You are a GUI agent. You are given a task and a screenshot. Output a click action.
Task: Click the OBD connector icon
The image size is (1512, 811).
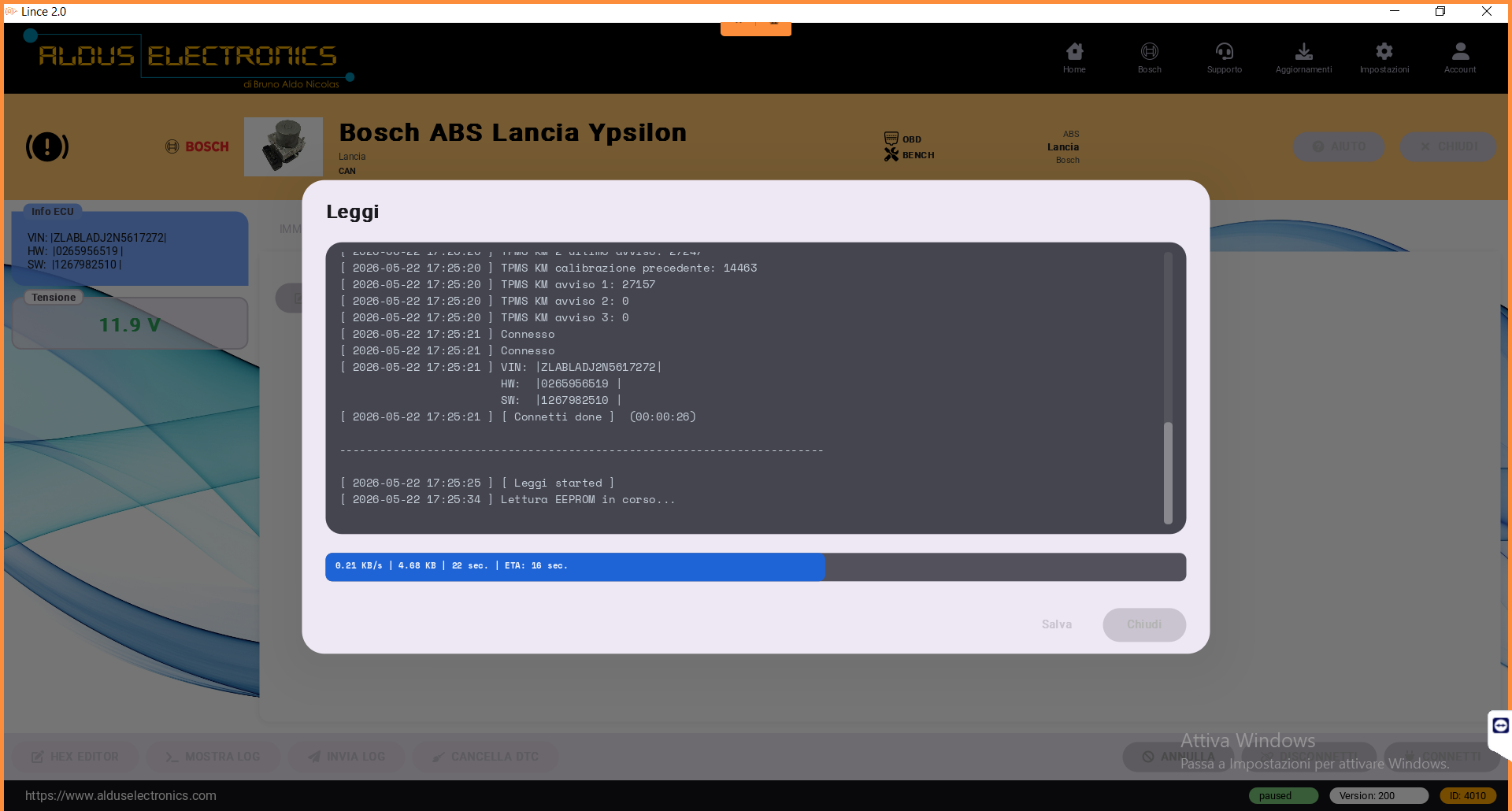891,139
